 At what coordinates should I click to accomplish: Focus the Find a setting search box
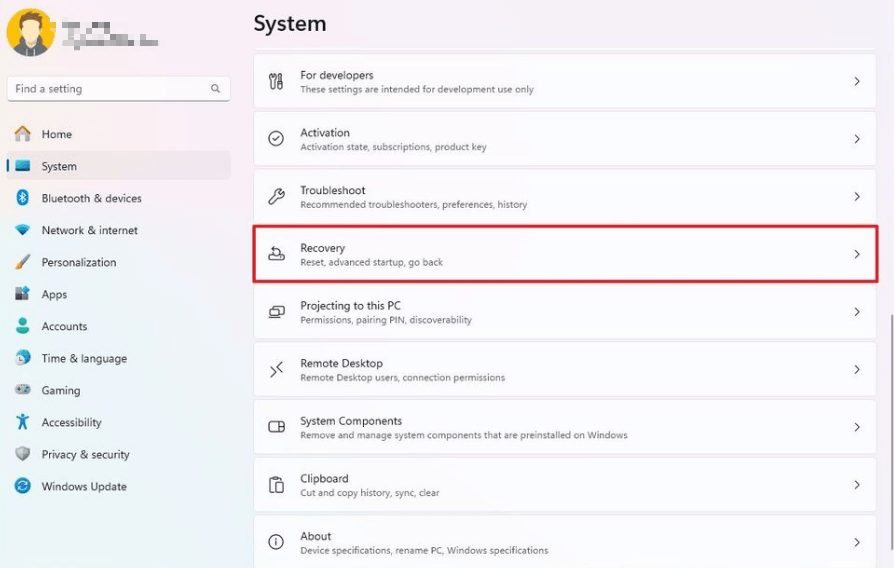(x=108, y=89)
